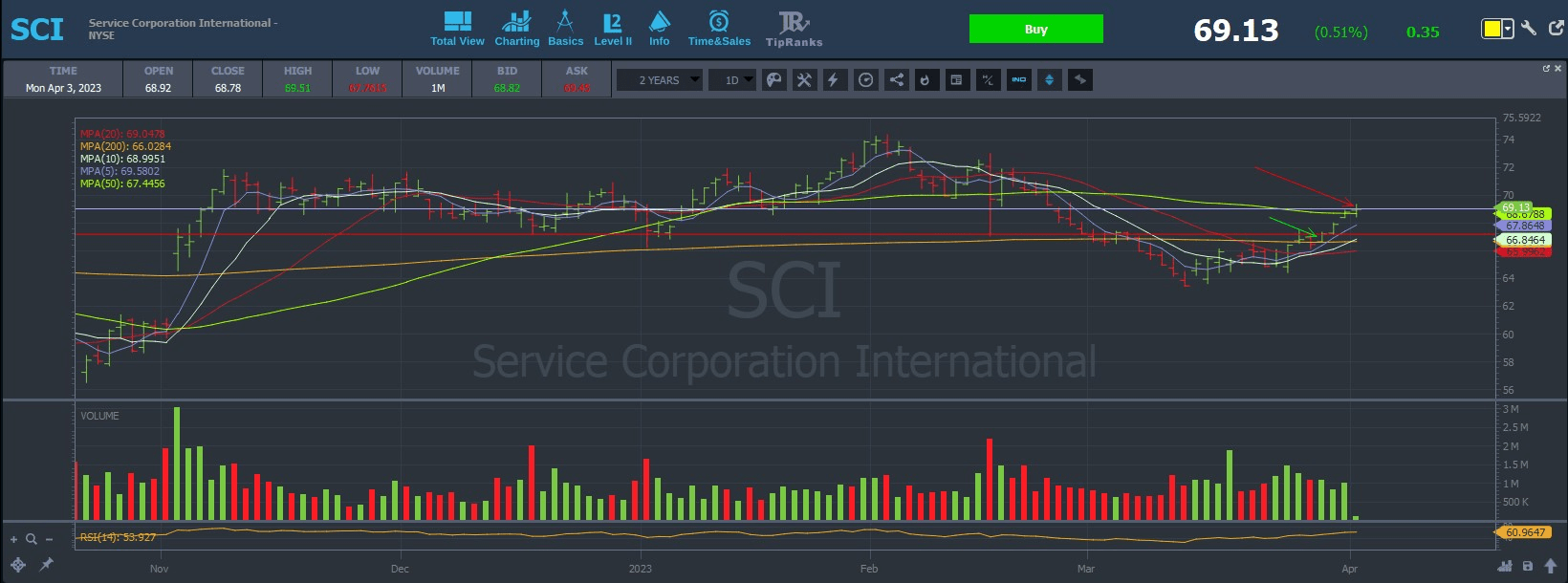Click Service Corporation International company name
The image size is (1568, 583).
pos(180,23)
